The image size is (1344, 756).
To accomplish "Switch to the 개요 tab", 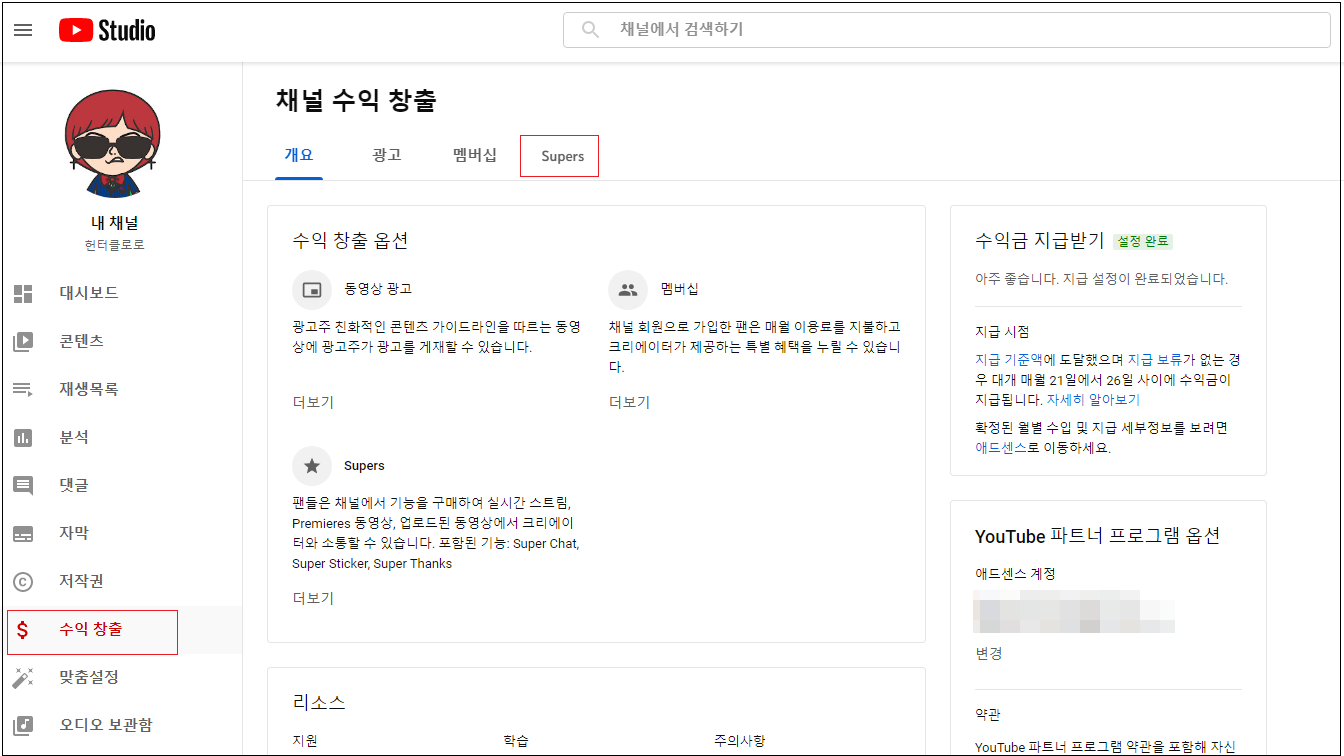I will point(299,155).
